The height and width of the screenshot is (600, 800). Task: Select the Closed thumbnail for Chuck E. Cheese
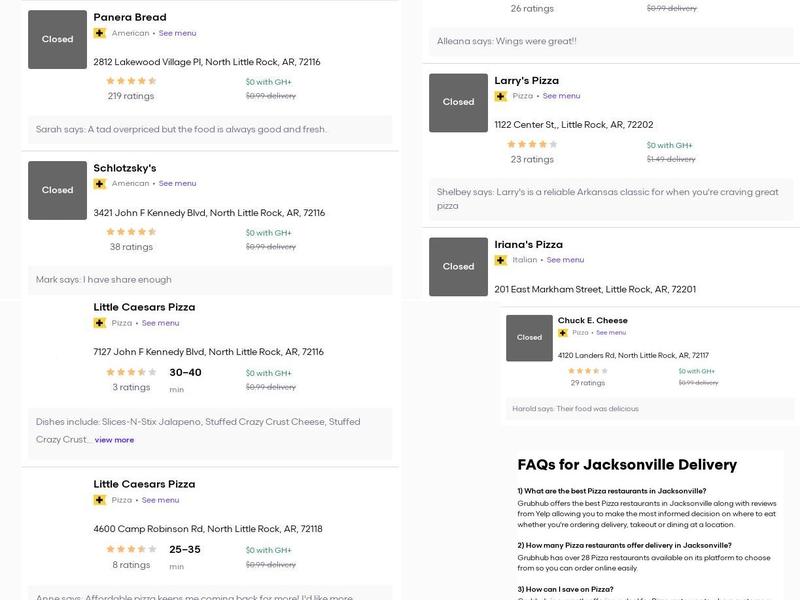529,338
